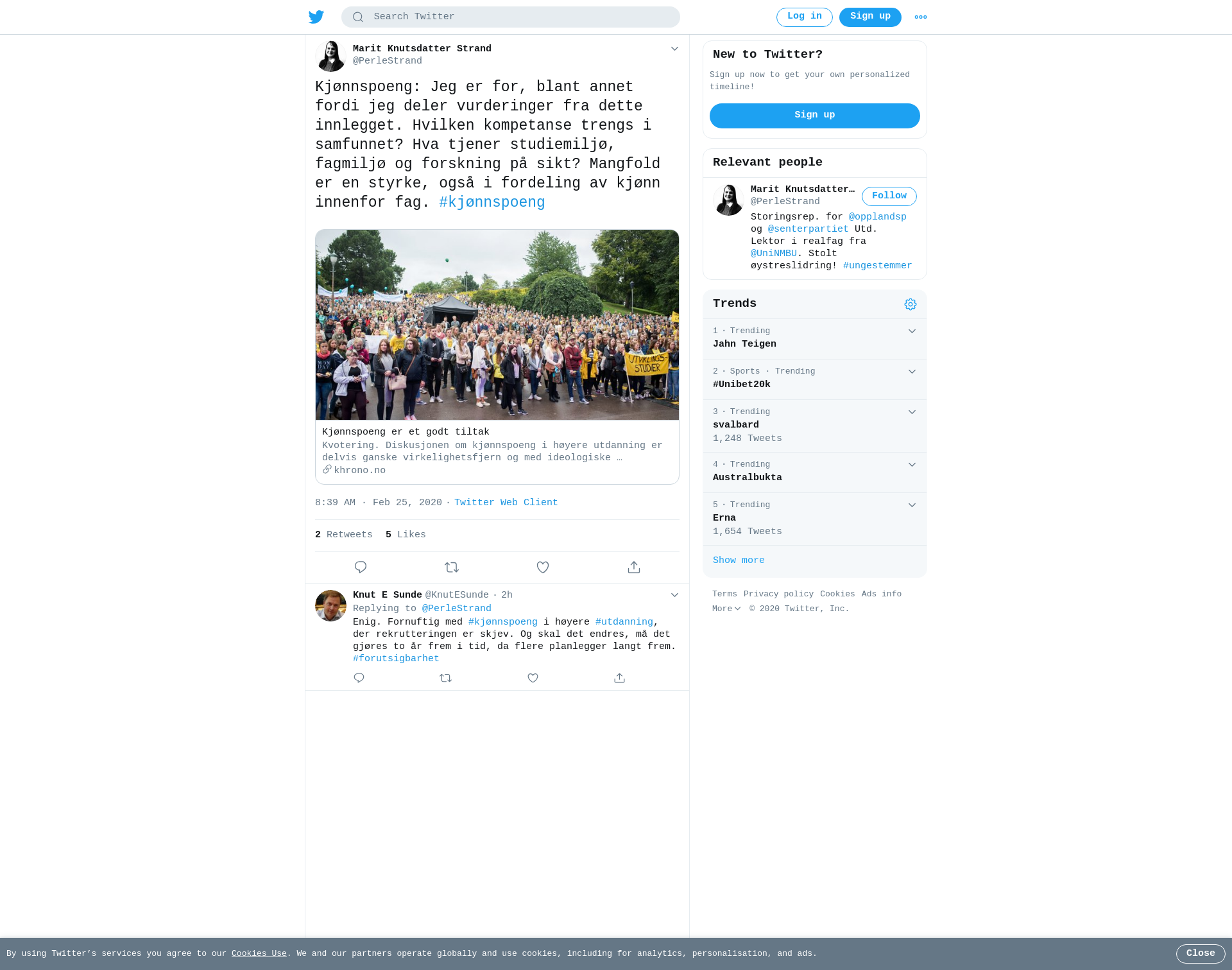
Task: Open the More footer menu
Action: click(726, 609)
